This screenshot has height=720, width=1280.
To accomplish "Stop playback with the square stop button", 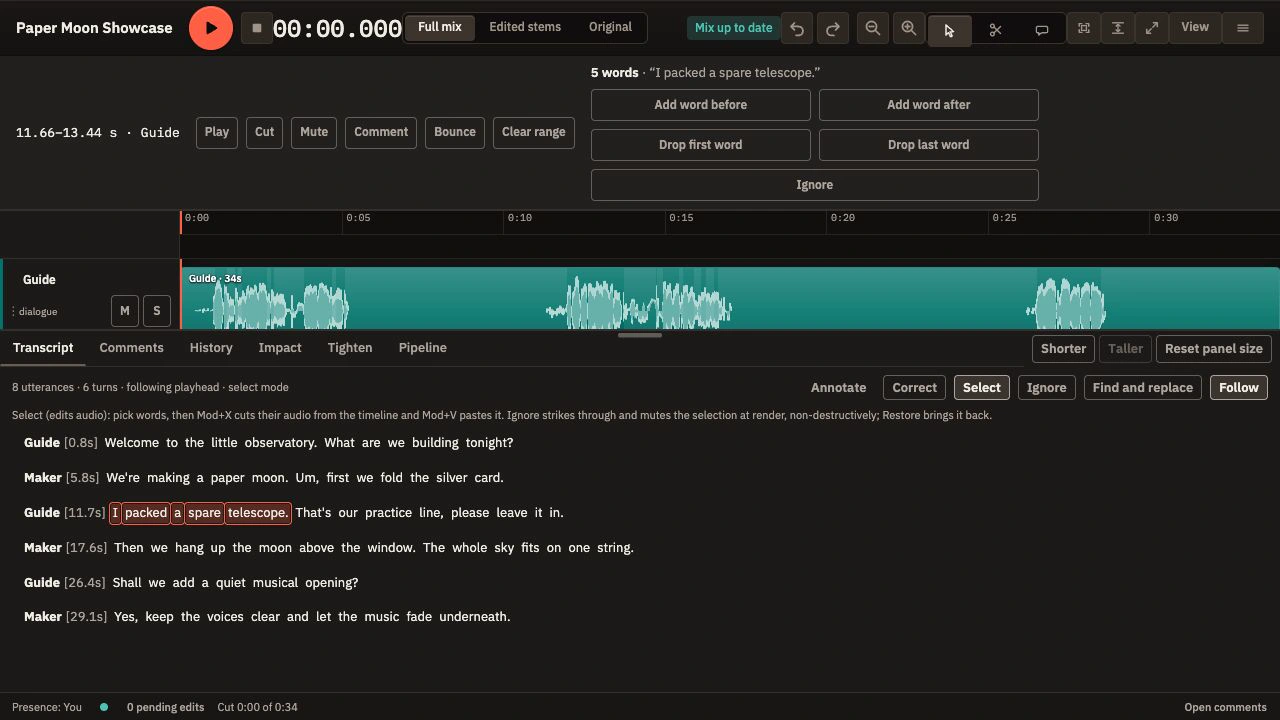I will (257, 28).
